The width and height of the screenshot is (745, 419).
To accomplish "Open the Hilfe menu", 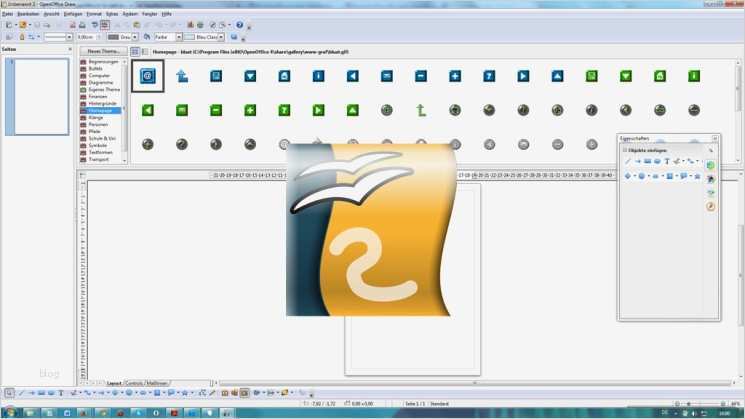I will pos(166,14).
